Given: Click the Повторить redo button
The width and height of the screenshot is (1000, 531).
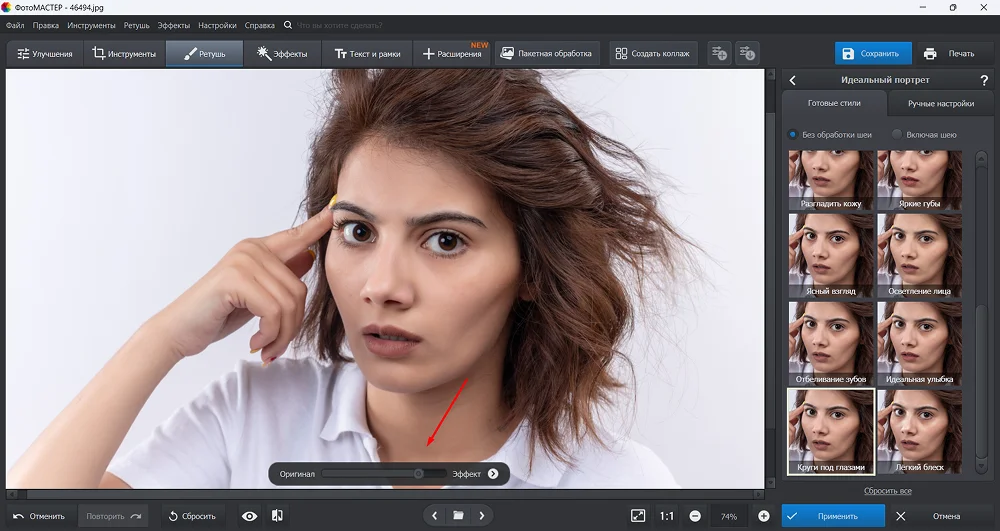Looking at the screenshot, I should 114,516.
